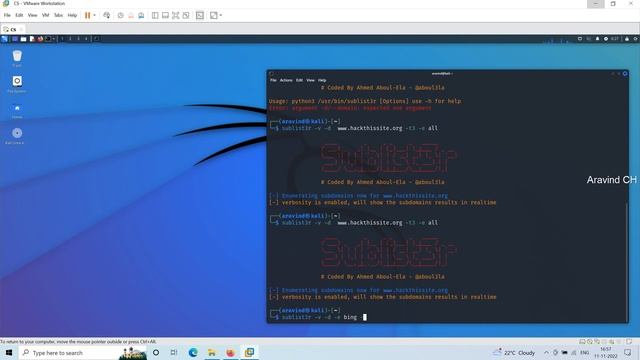Open the text editor icon in the Kali panel

tap(32, 39)
